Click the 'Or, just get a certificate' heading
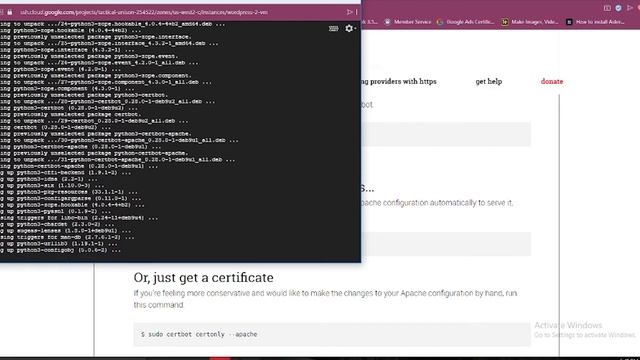 coord(203,278)
